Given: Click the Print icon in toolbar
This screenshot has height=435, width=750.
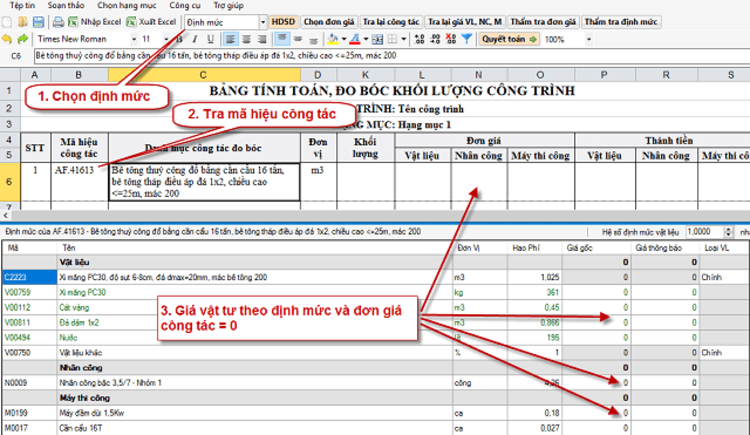Looking at the screenshot, I should pos(59,21).
